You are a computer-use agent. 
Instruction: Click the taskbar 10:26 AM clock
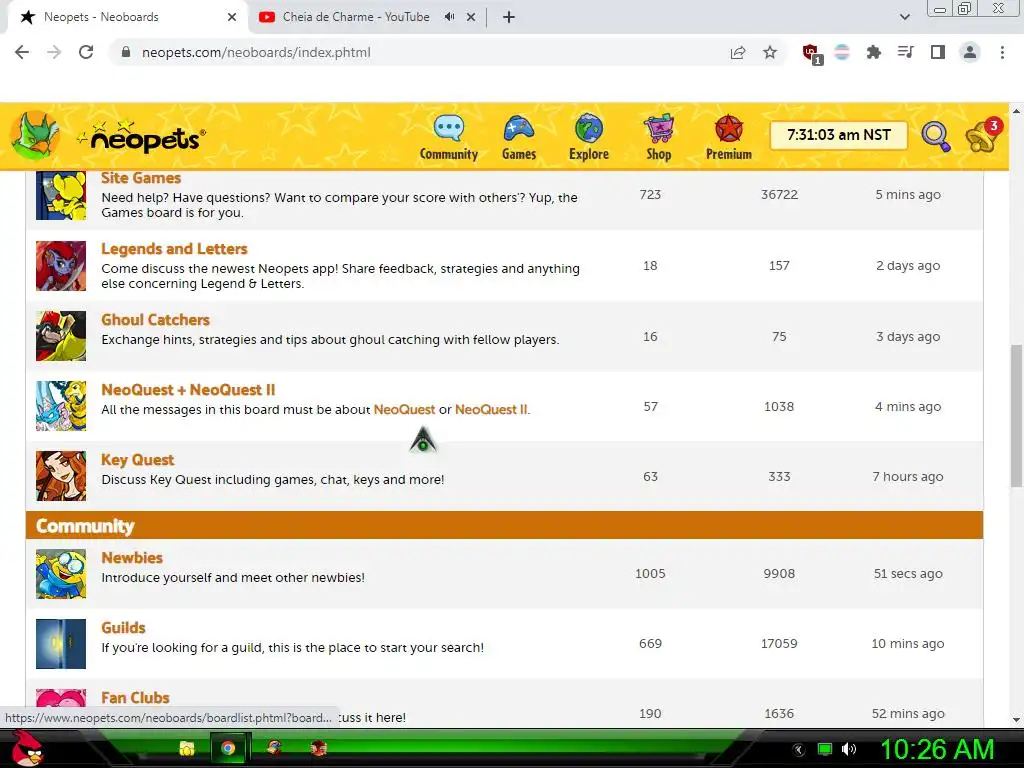pos(937,749)
